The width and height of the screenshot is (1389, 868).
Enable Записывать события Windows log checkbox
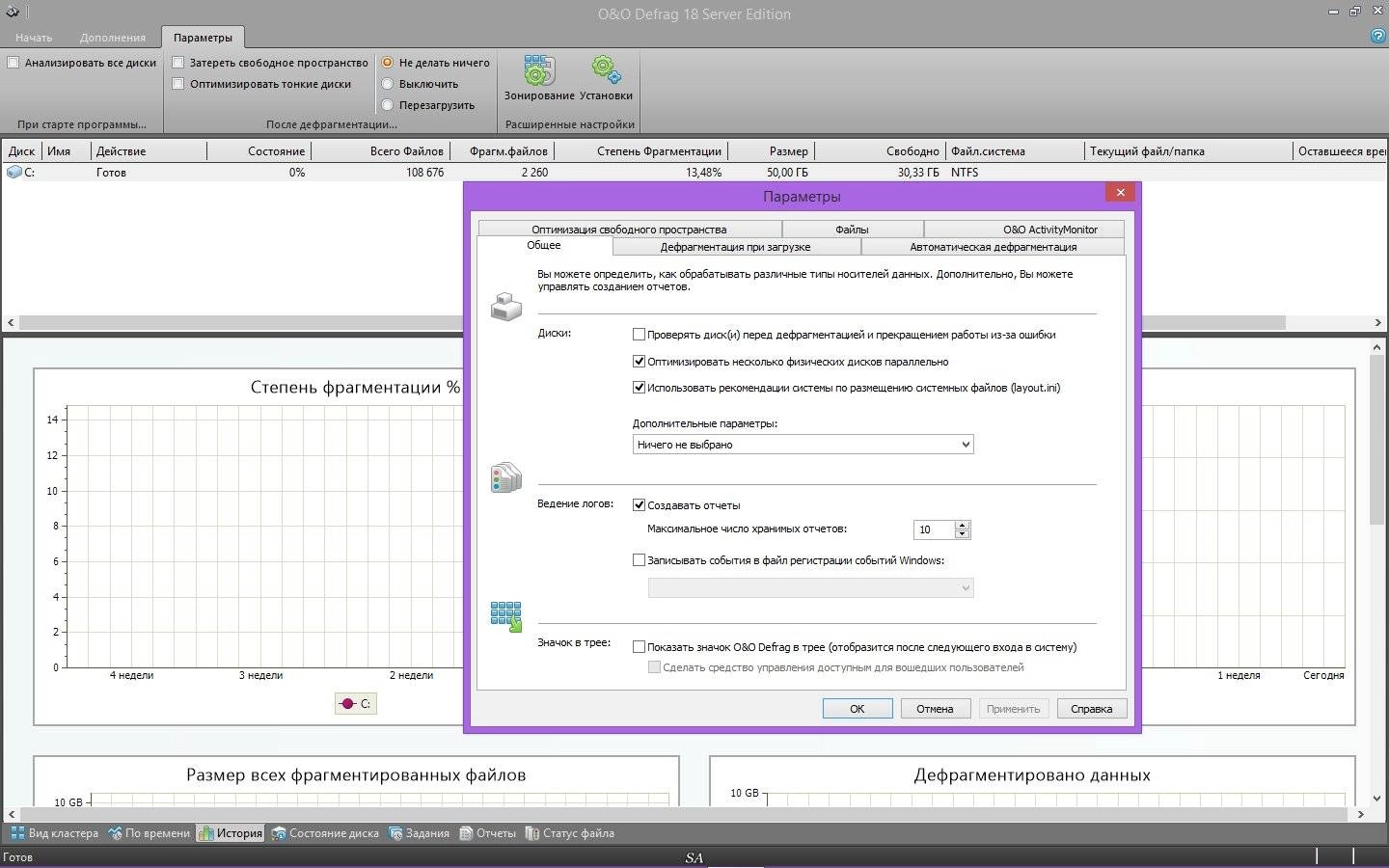tap(639, 560)
